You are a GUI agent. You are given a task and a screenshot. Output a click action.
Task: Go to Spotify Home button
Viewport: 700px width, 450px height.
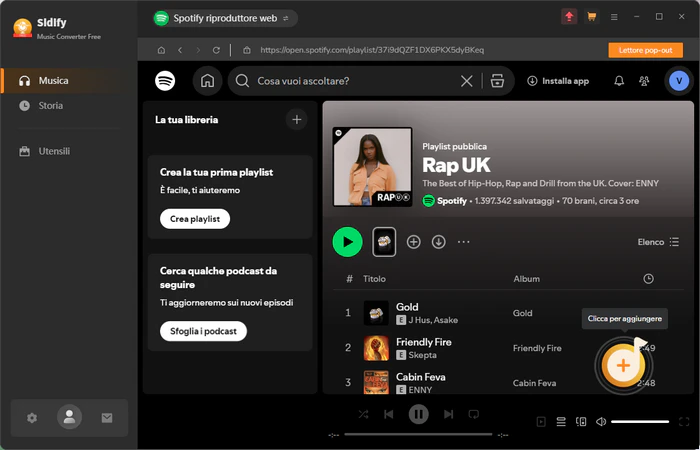207,81
